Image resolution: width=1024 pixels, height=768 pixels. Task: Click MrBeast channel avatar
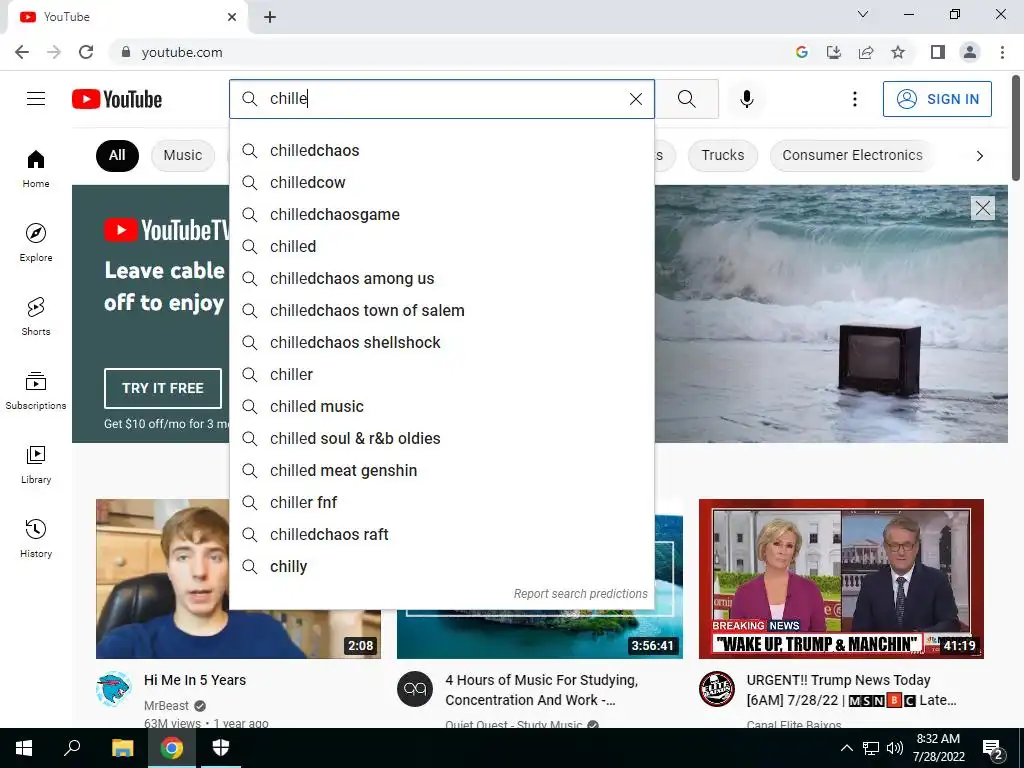pyautogui.click(x=114, y=689)
